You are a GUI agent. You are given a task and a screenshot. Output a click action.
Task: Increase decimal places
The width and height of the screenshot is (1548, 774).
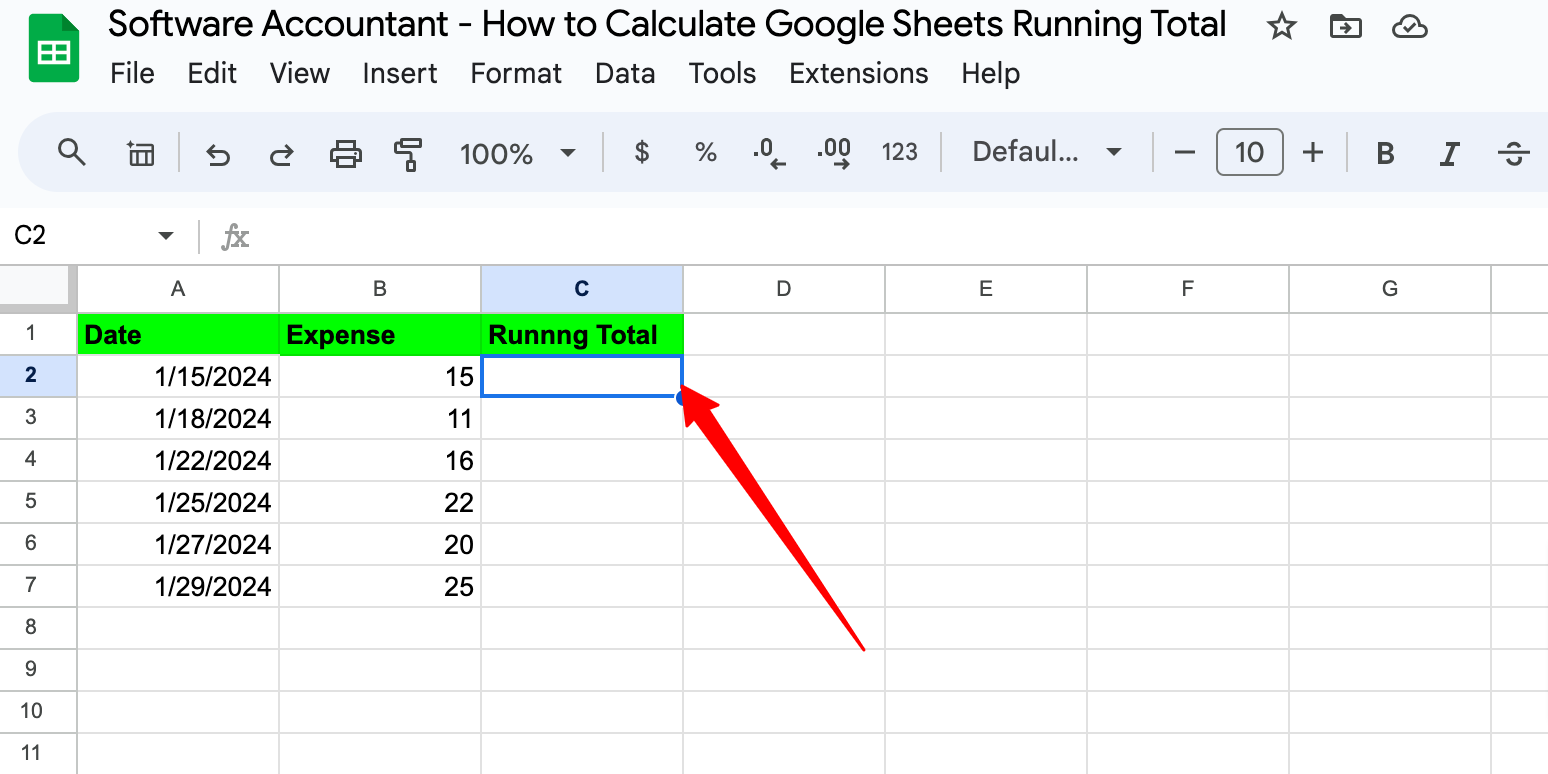(x=834, y=153)
